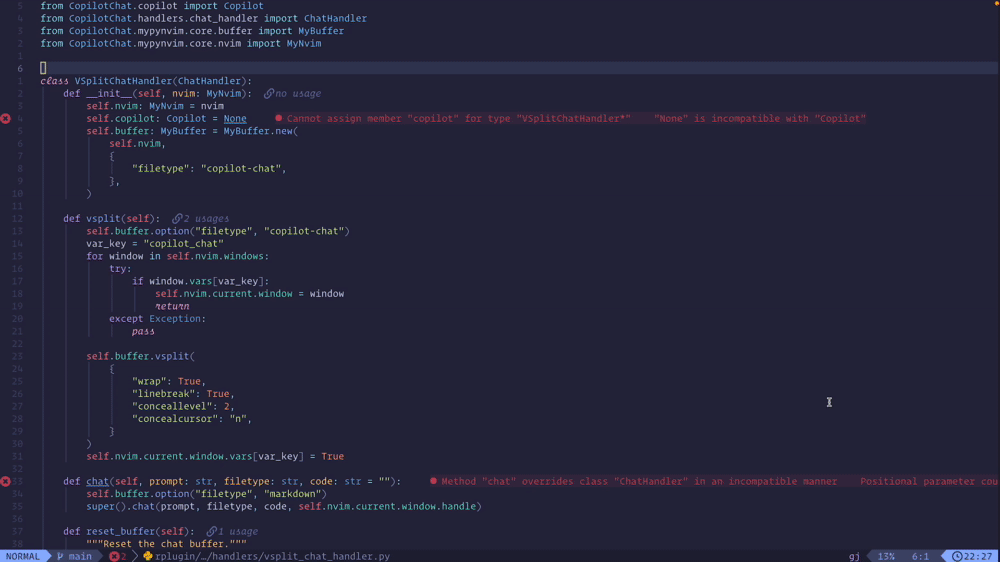Click the block cursor on current line 6

(x=43, y=68)
